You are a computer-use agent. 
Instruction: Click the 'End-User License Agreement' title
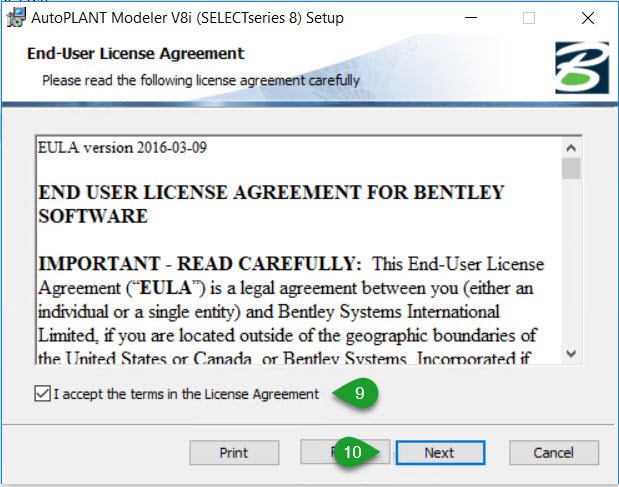[136, 54]
